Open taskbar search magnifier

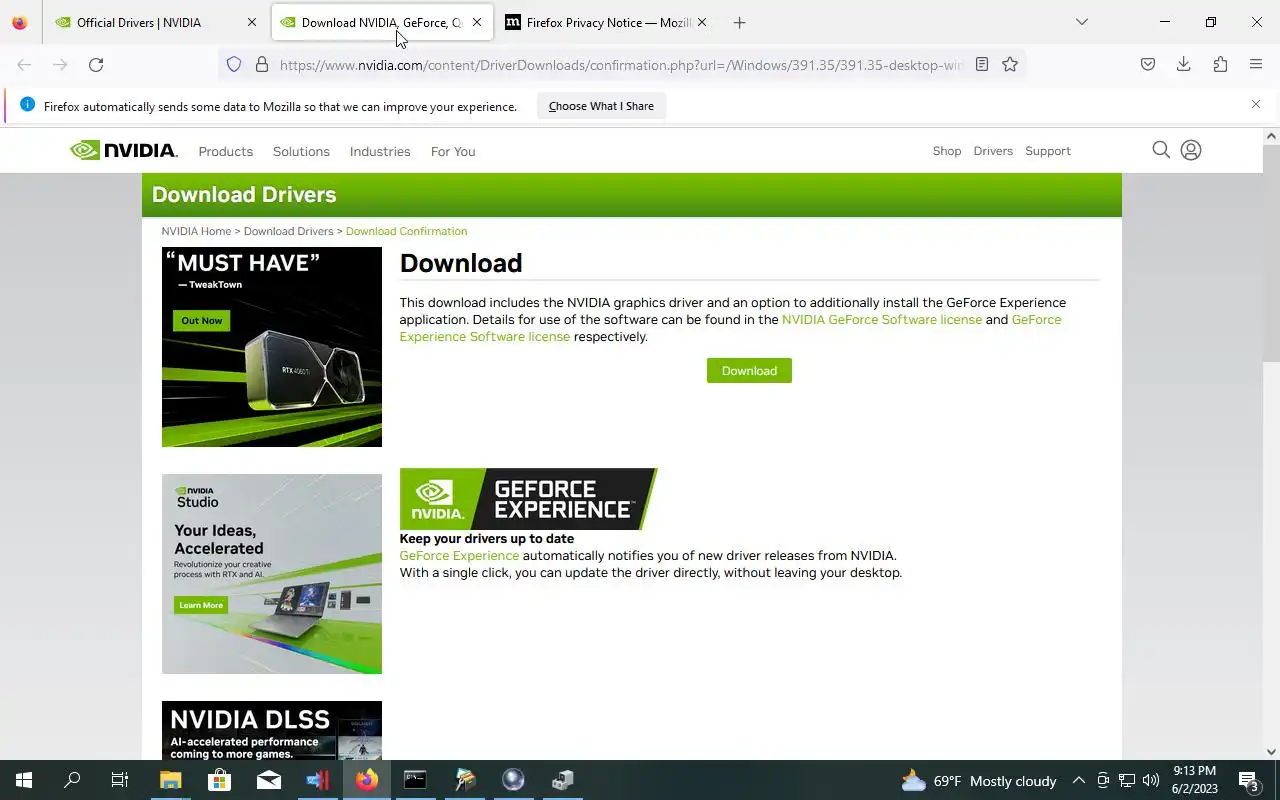point(72,780)
